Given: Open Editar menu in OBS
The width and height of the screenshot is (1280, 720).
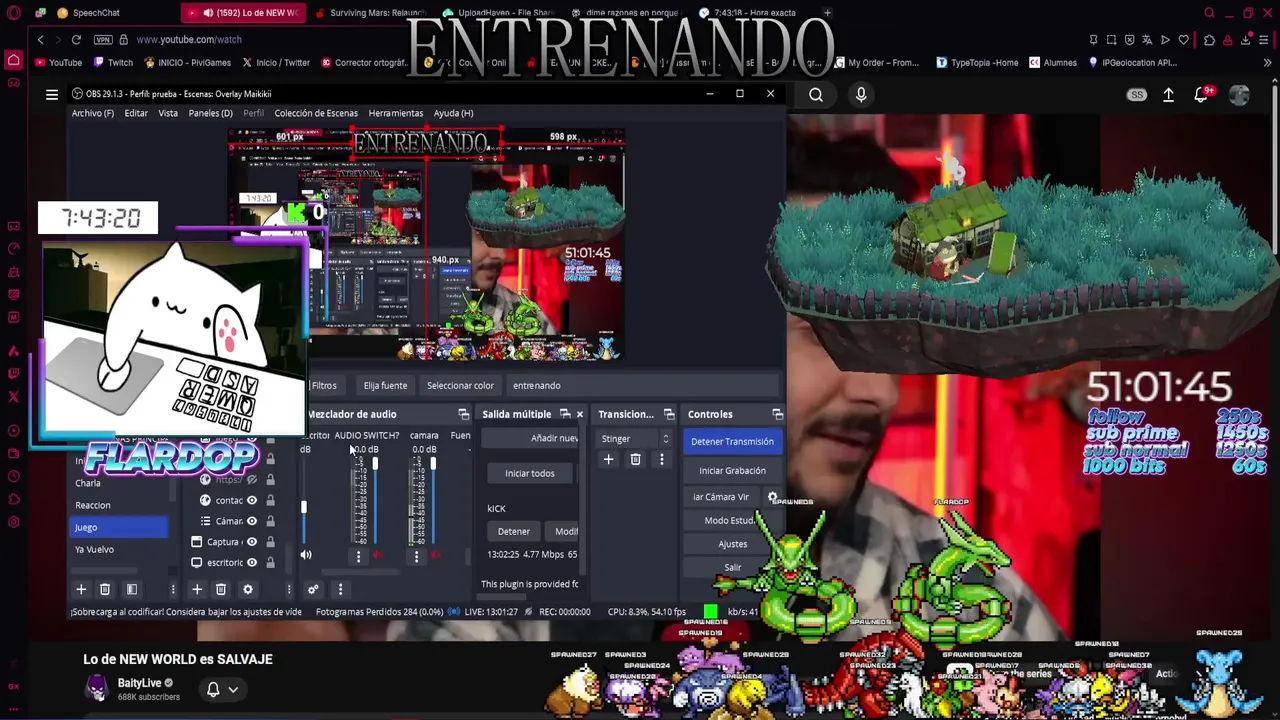Looking at the screenshot, I should tap(136, 113).
